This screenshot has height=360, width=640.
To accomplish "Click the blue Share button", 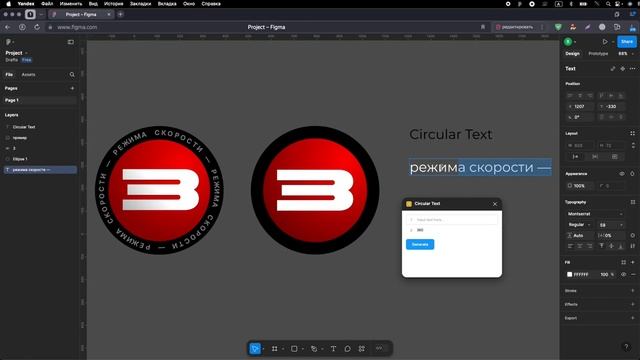I will (x=627, y=42).
